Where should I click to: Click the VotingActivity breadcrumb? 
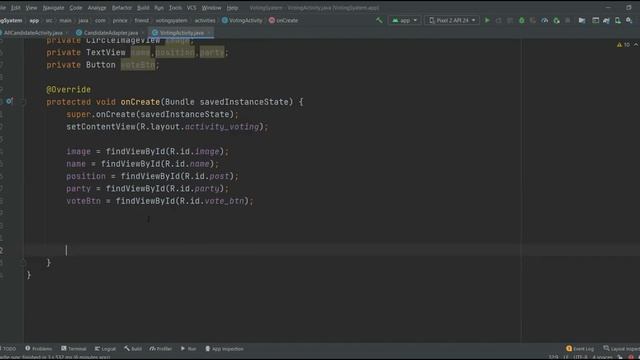click(242, 20)
